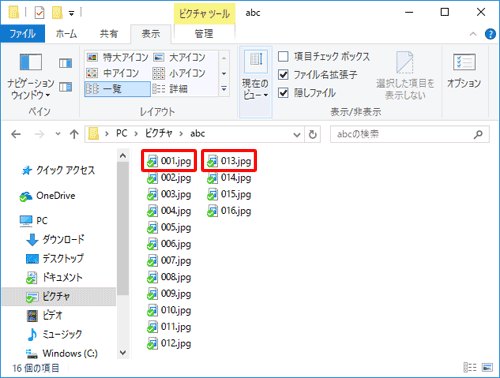Move the layout gallery up one row

coord(224,58)
